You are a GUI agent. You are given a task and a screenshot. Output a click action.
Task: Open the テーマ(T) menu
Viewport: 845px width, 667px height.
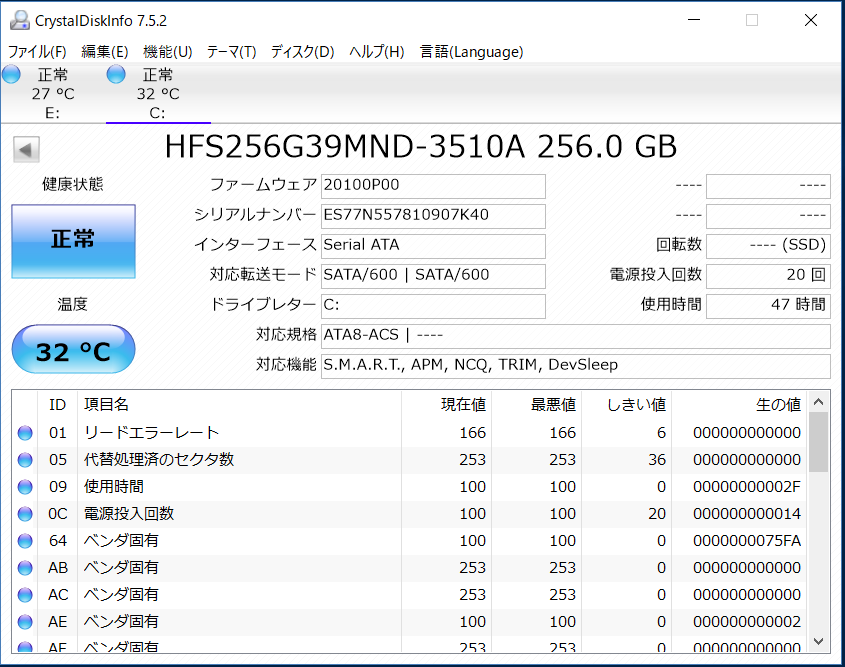[x=231, y=52]
